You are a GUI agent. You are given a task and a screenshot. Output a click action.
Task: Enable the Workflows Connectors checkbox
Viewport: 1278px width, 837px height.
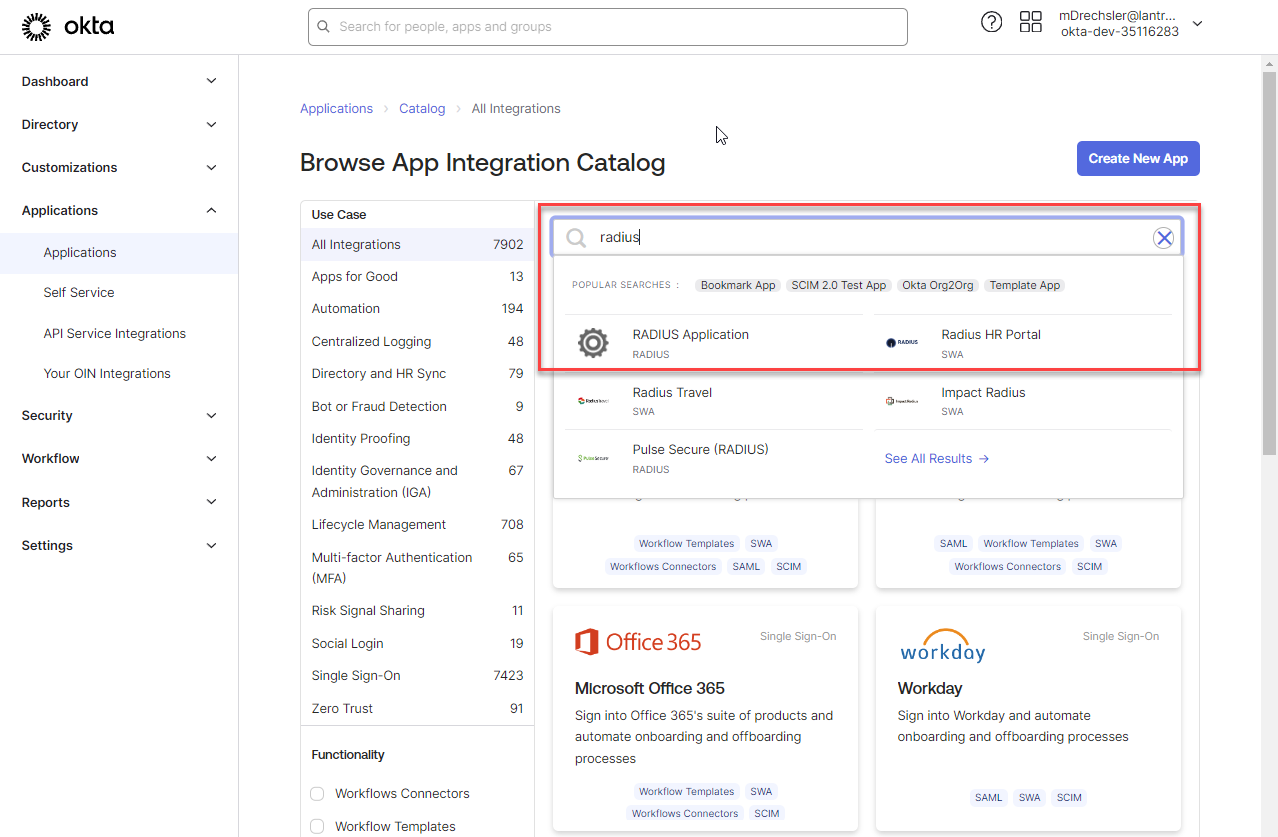click(x=317, y=793)
